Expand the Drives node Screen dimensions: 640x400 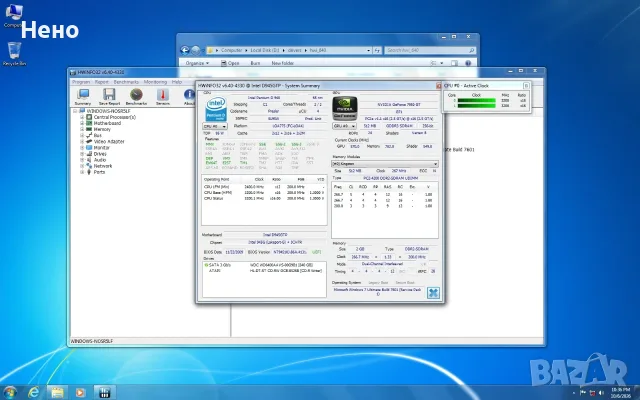click(x=82, y=154)
